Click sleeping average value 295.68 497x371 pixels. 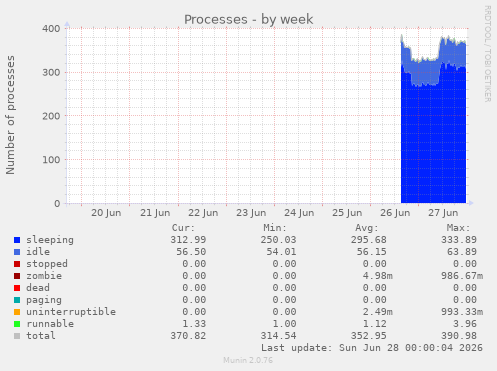coord(369,240)
